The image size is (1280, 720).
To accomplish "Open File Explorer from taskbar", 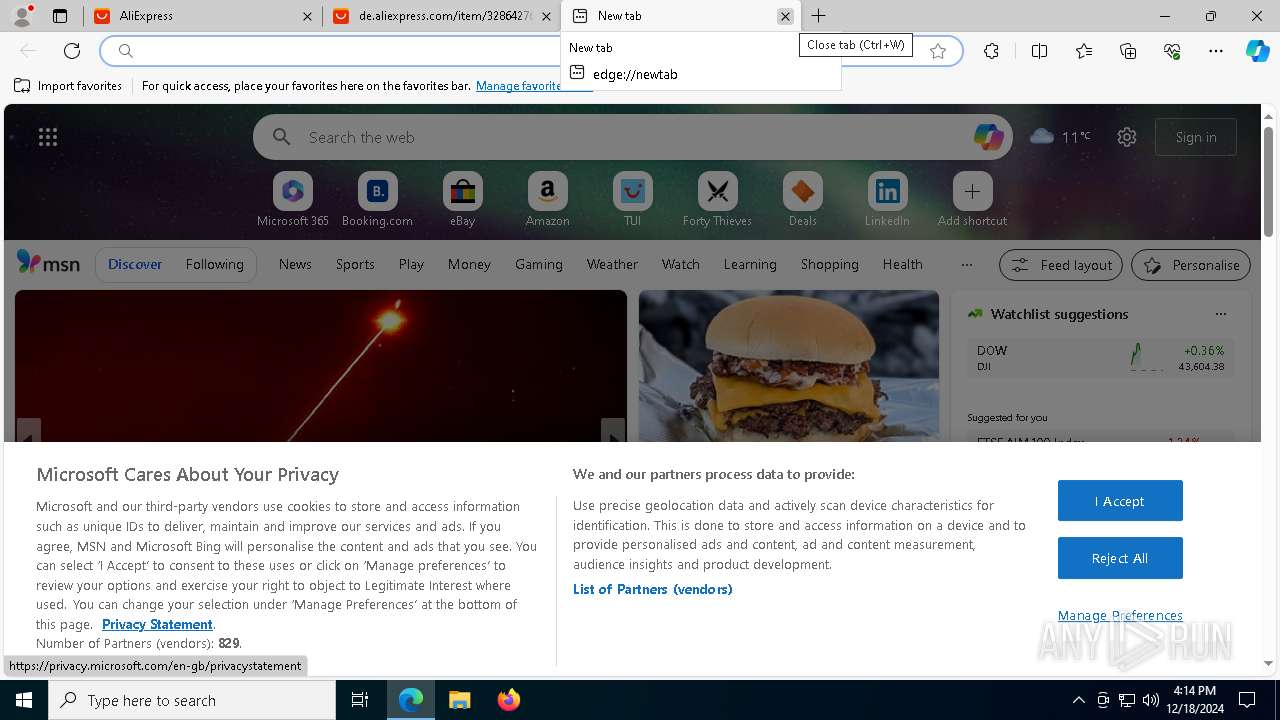I will (x=460, y=700).
